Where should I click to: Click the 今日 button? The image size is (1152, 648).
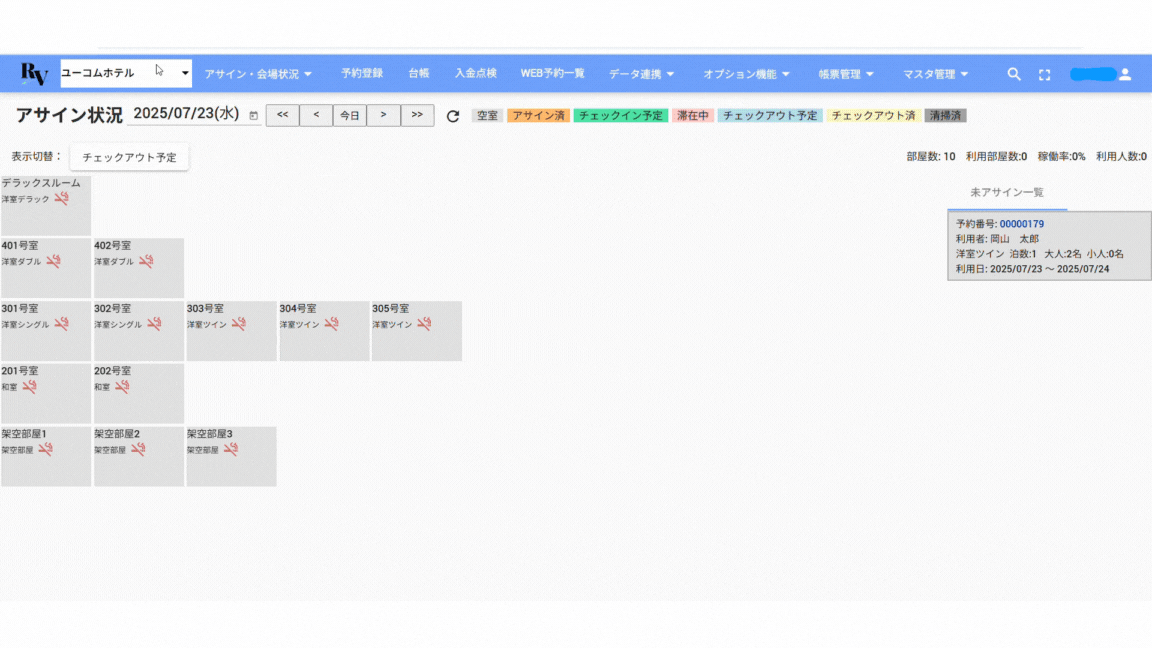tap(349, 115)
